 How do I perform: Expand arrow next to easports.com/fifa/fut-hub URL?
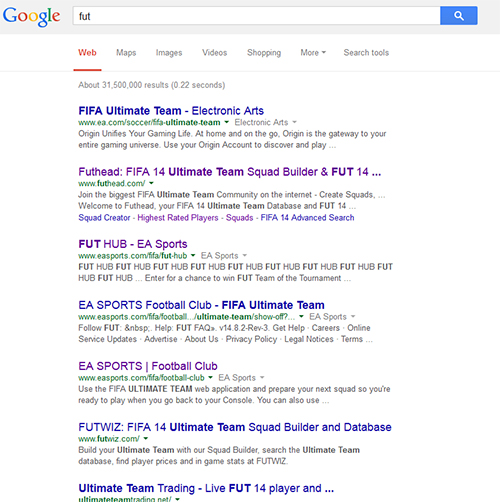click(x=193, y=256)
